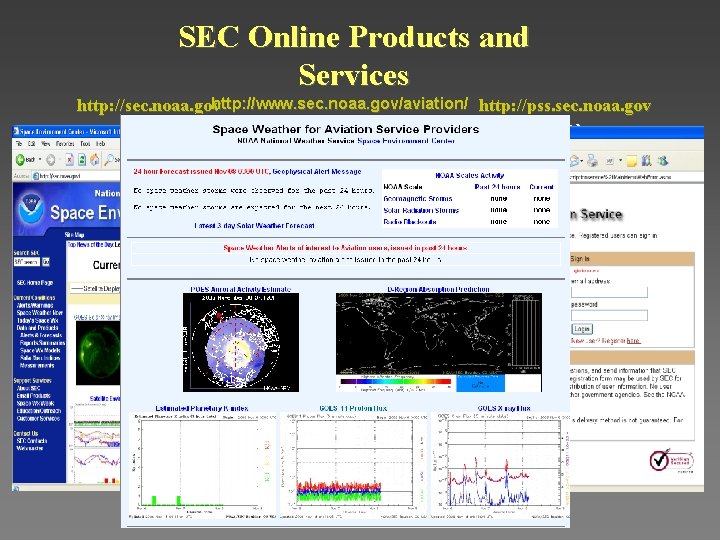This screenshot has width=720, height=540.
Task: Click the Messenger icon in right browser toolbar
Action: click(x=663, y=161)
